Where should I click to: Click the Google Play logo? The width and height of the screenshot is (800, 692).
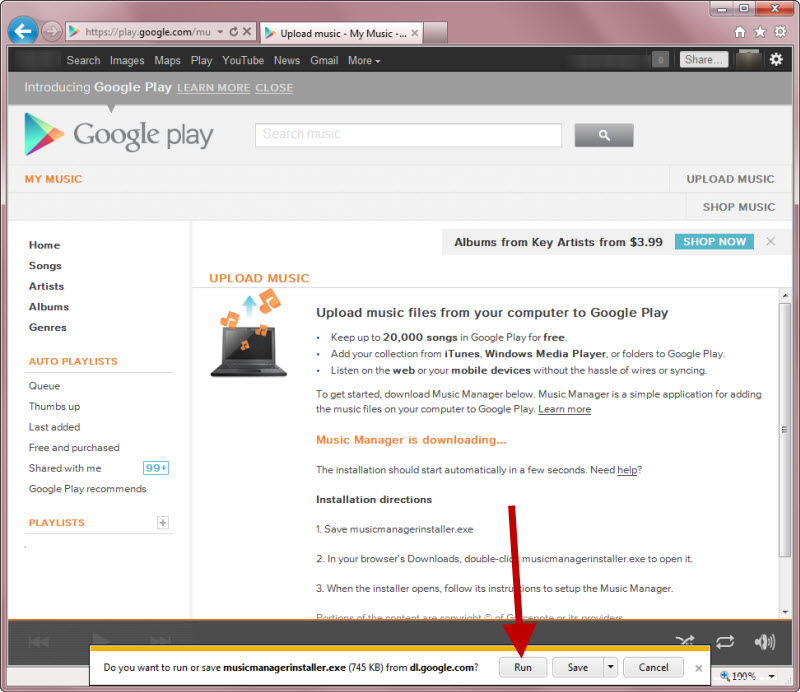point(119,134)
